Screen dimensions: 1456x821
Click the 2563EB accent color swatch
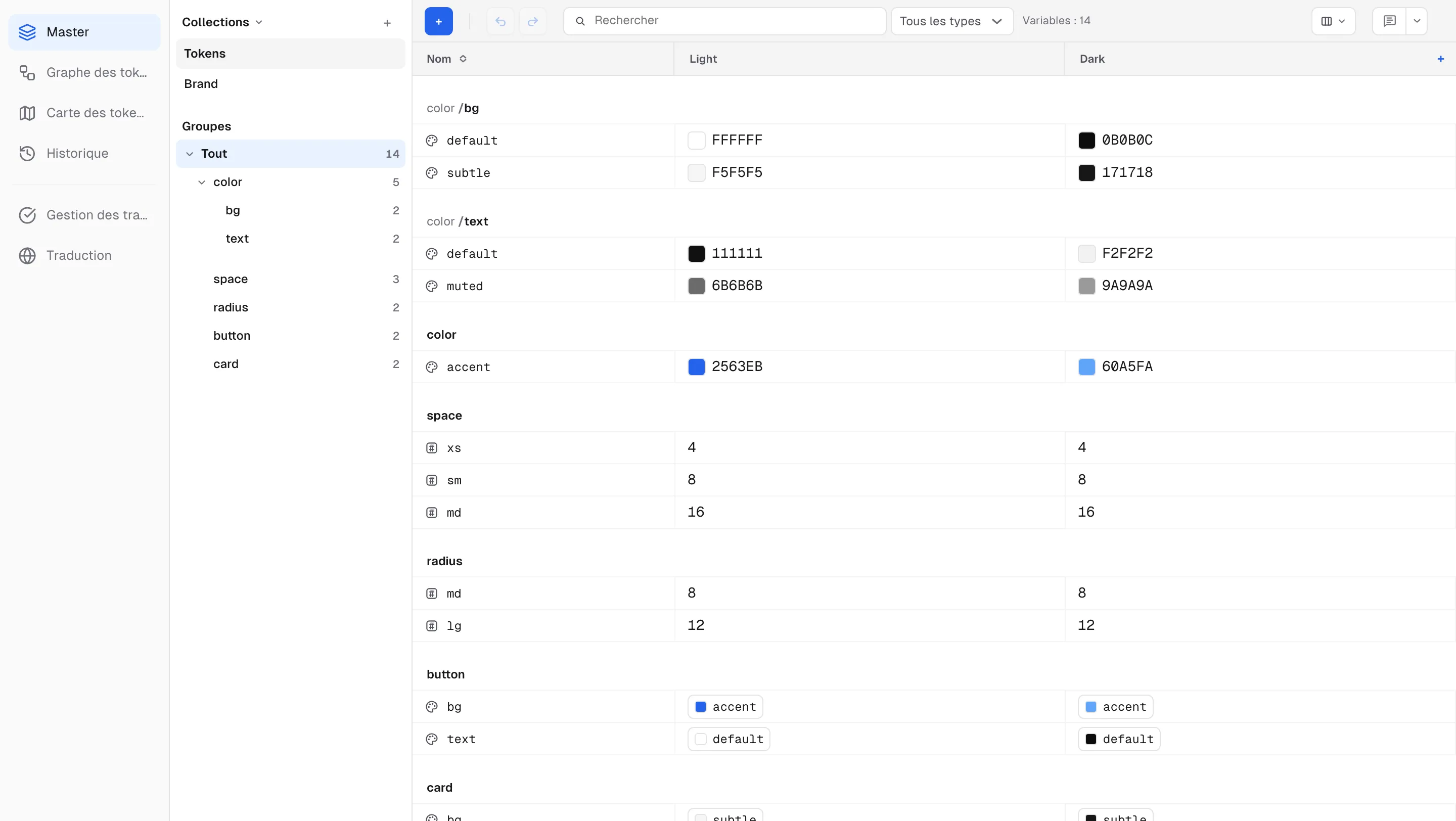696,367
